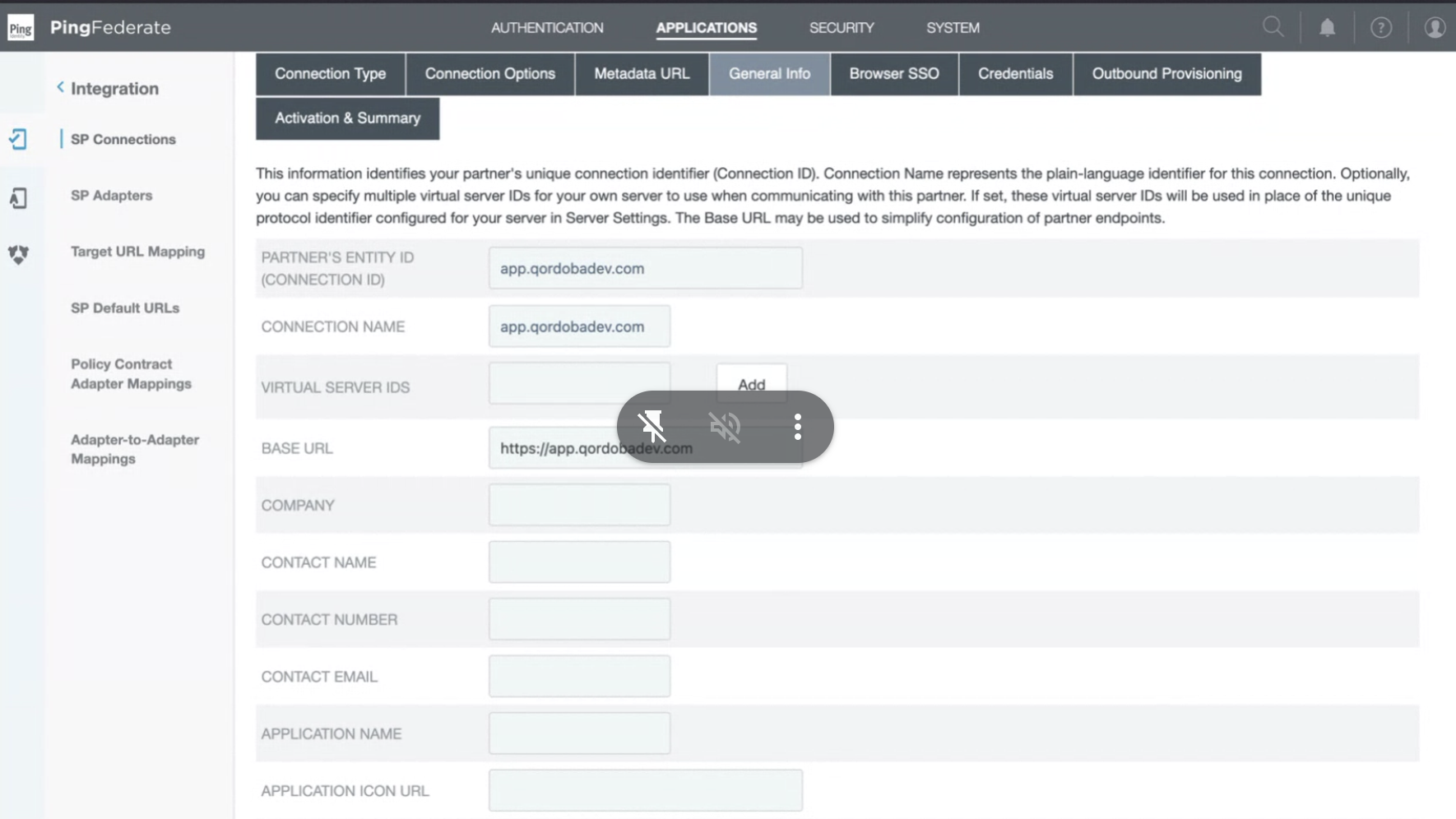Open the Authentication top menu
The image size is (1456, 819).
(x=547, y=28)
